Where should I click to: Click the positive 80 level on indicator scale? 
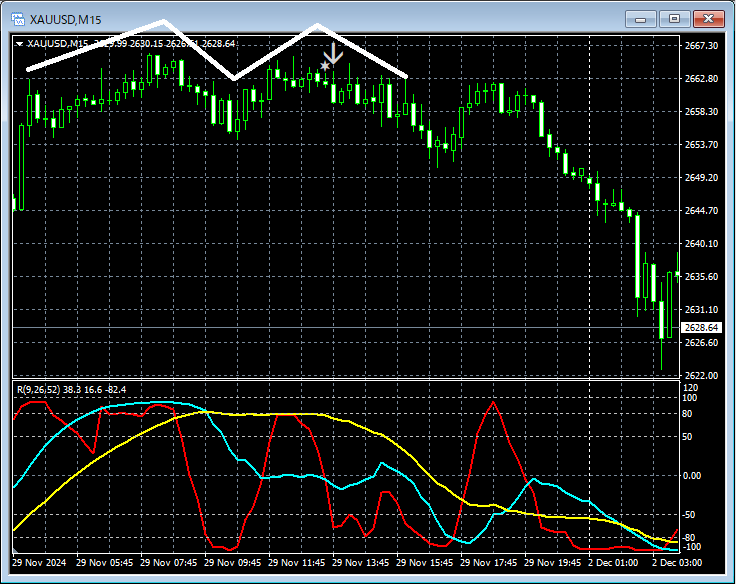point(687,414)
